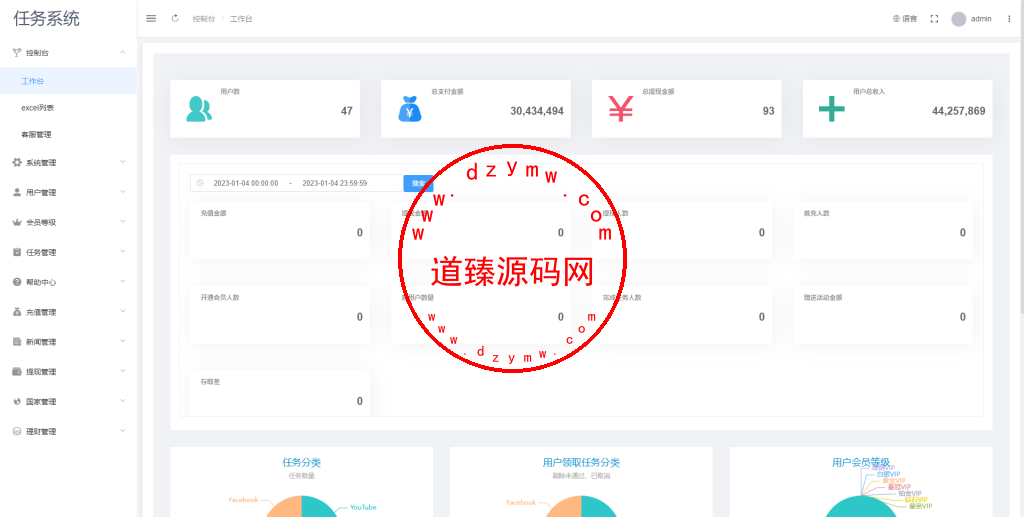Expand the 提现管理 chevron

pos(123,371)
